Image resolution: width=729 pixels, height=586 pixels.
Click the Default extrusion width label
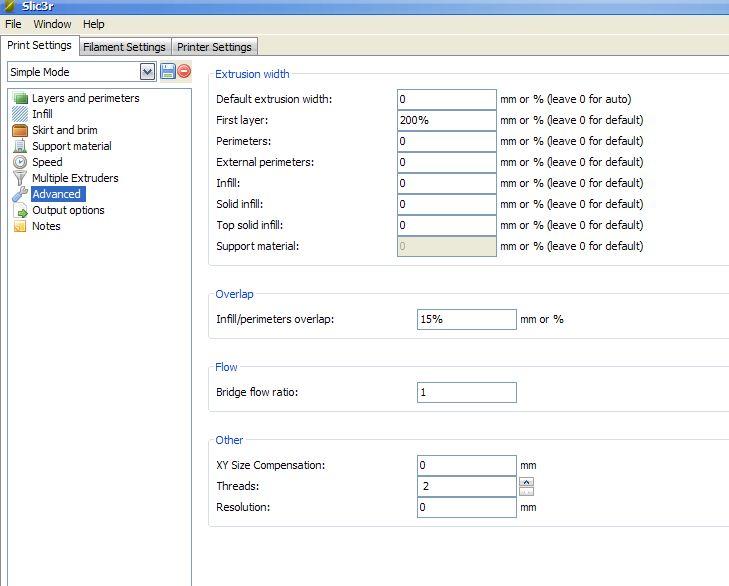point(274,99)
